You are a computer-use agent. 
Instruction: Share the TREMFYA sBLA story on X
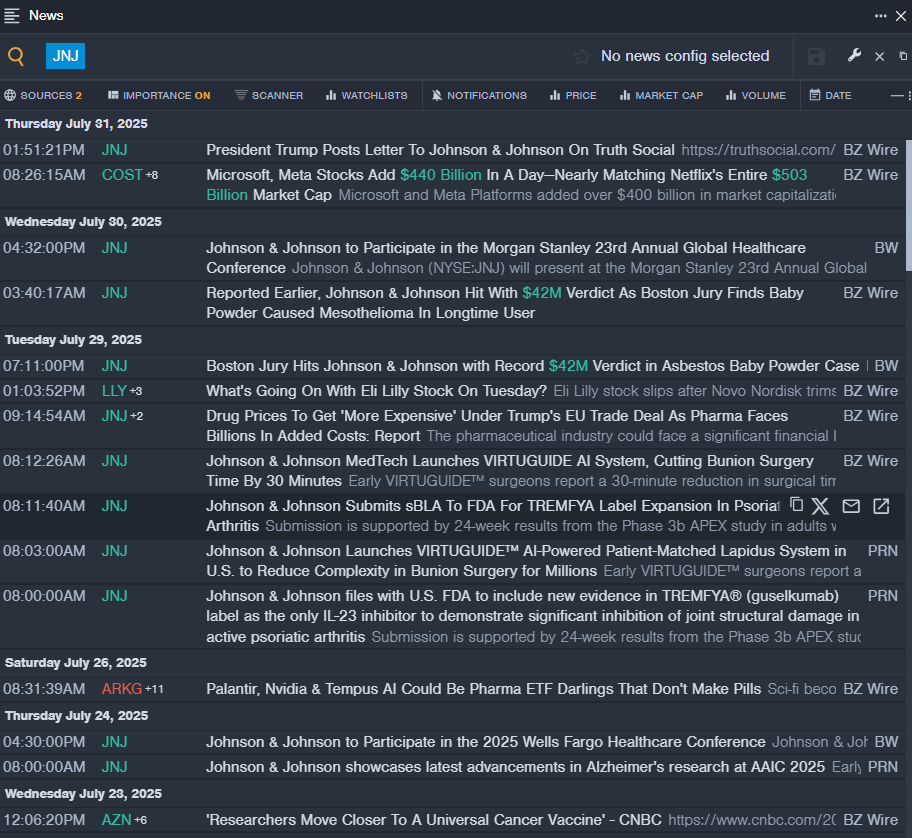tap(820, 506)
